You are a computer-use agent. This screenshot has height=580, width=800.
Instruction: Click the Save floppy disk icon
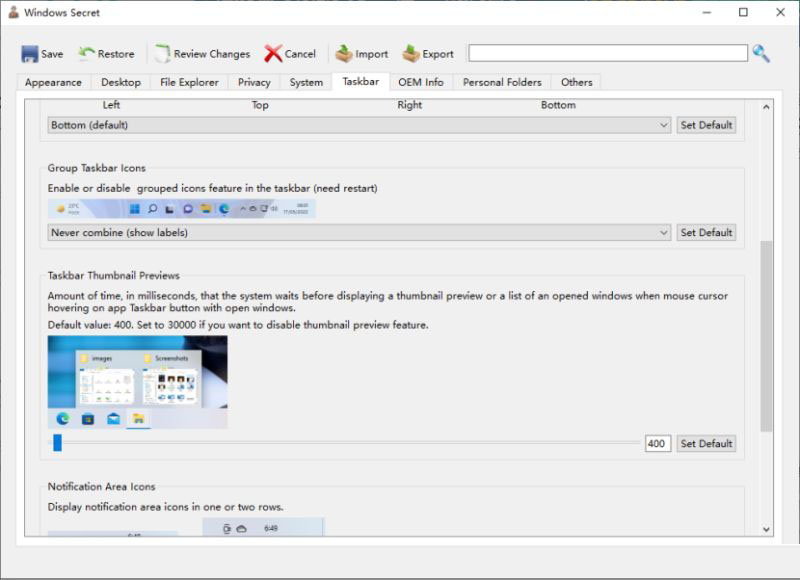(x=30, y=54)
